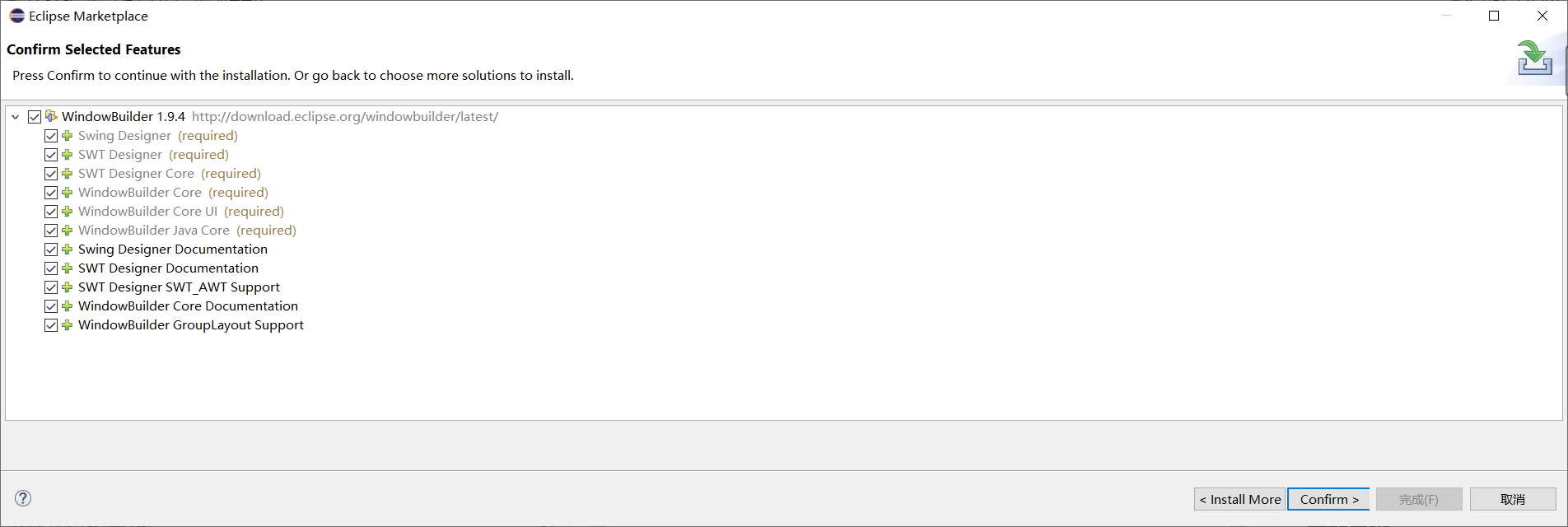Click the WindowBuilder plugin icon
This screenshot has height=527, width=1568.
(x=49, y=116)
